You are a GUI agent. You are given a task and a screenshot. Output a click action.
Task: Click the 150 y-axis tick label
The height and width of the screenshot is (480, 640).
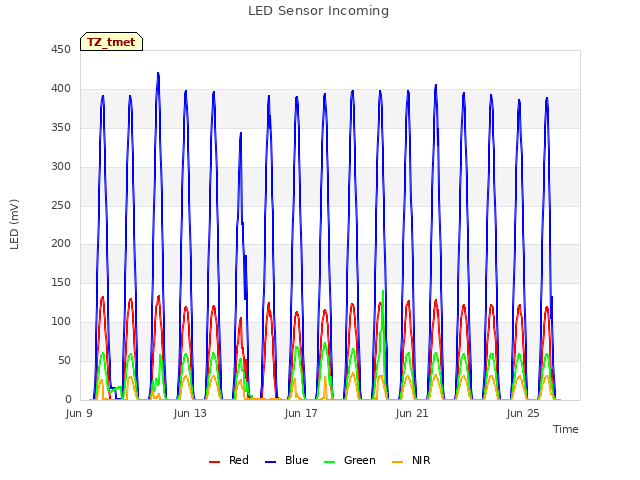pyautogui.click(x=61, y=282)
